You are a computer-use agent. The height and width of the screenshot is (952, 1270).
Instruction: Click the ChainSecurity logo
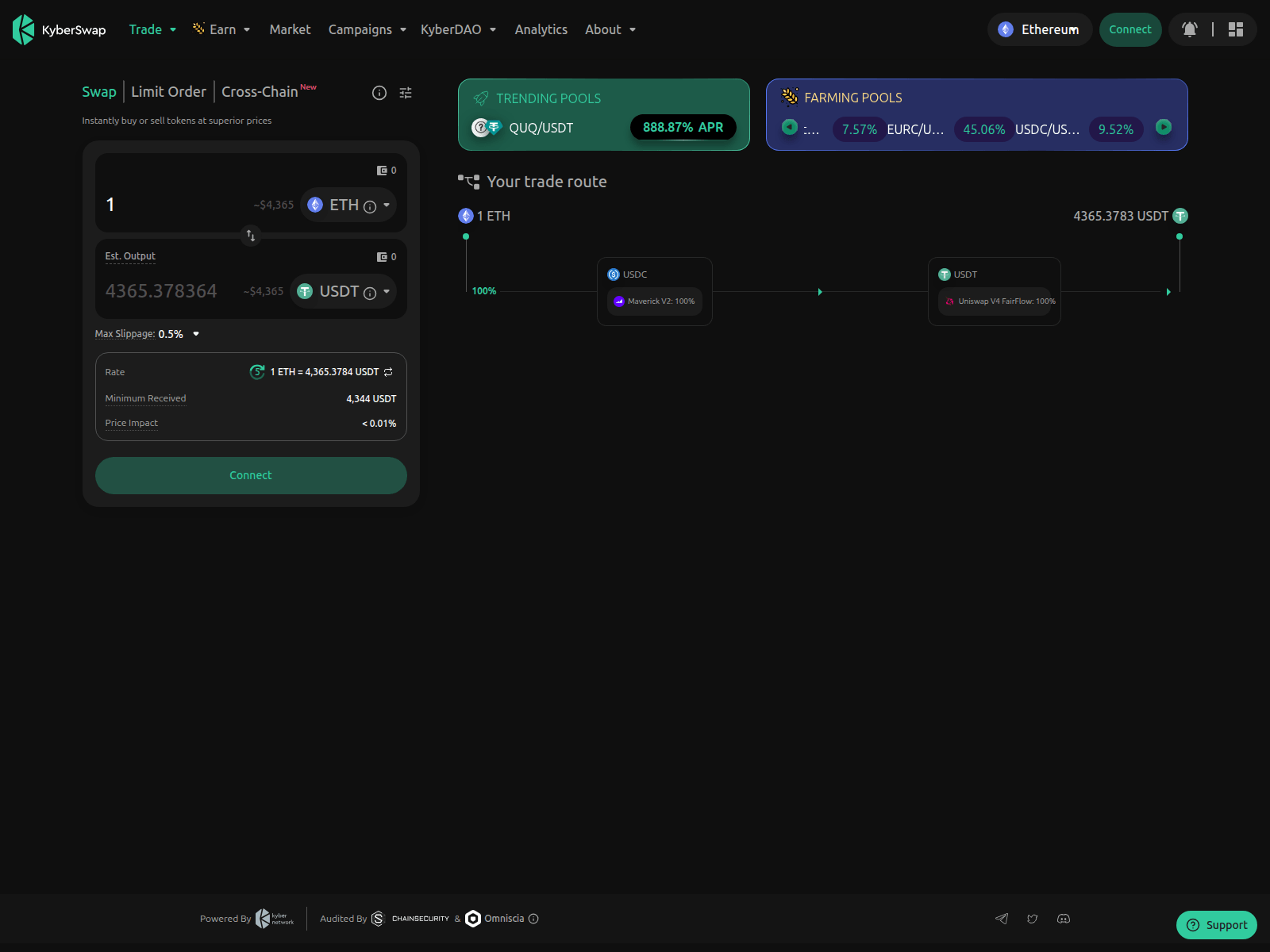pos(410,919)
